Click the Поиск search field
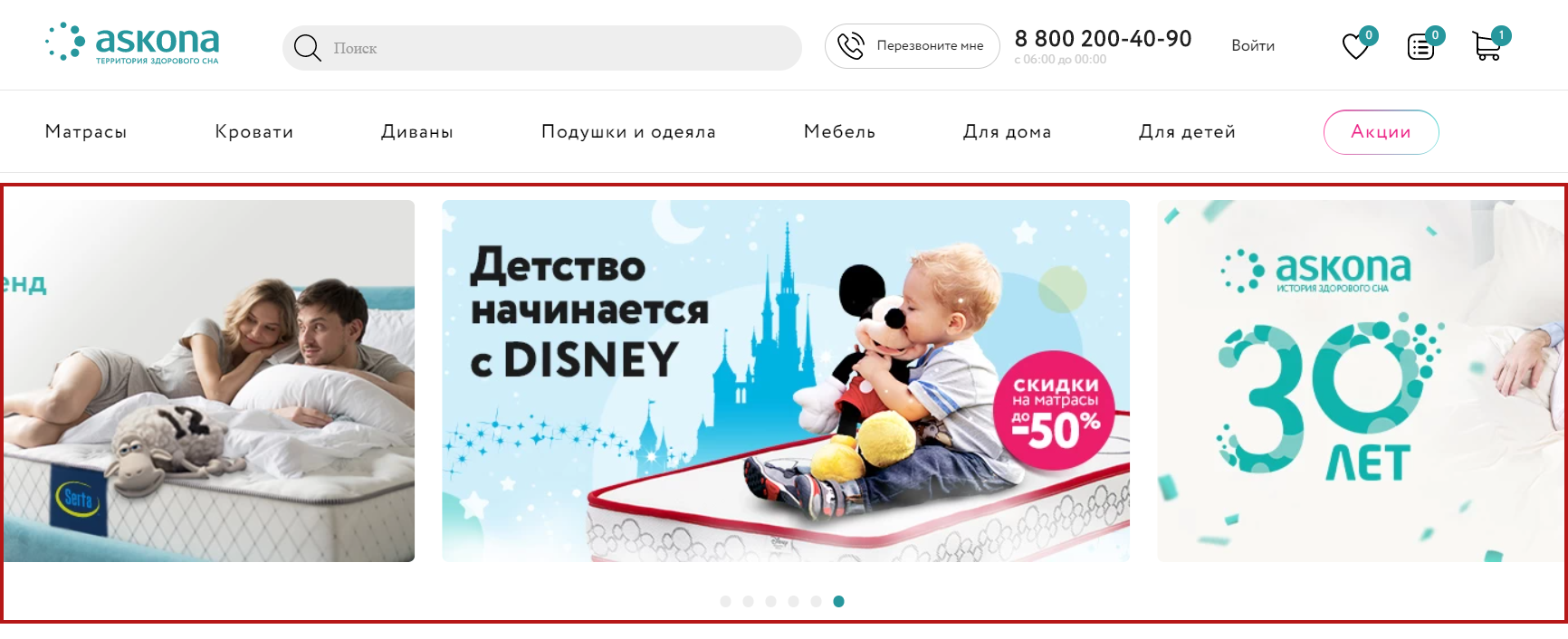 click(x=541, y=48)
